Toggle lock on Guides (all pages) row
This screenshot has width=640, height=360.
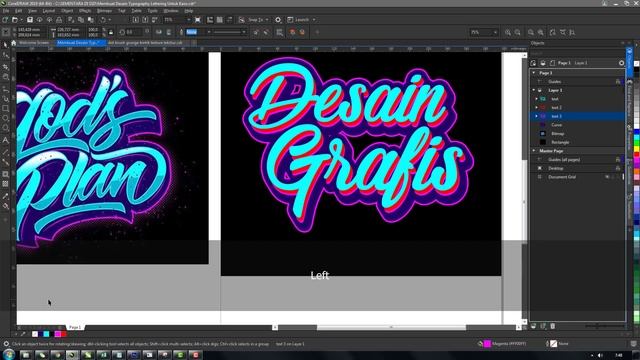(618, 160)
